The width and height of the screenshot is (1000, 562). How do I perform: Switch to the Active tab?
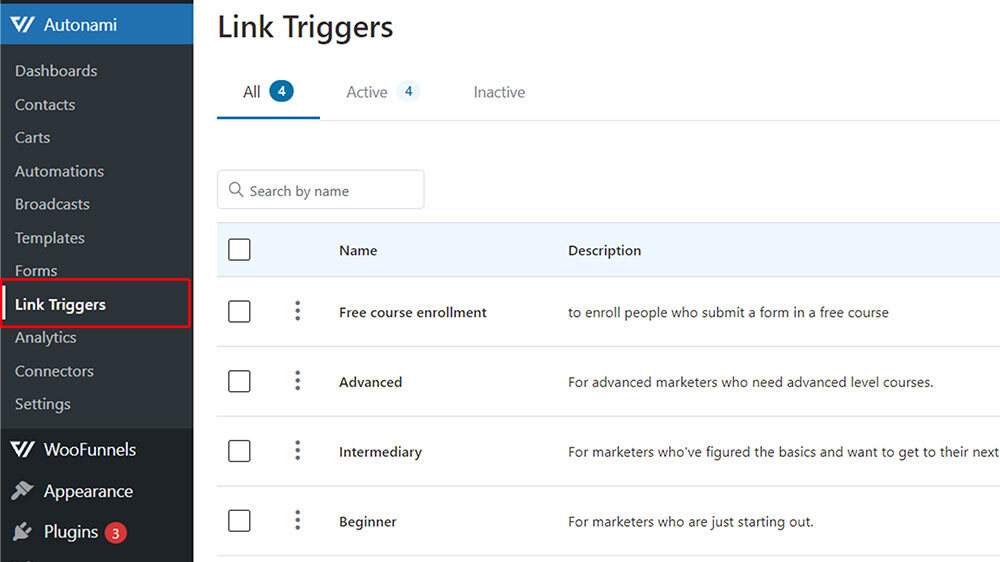[x=383, y=92]
